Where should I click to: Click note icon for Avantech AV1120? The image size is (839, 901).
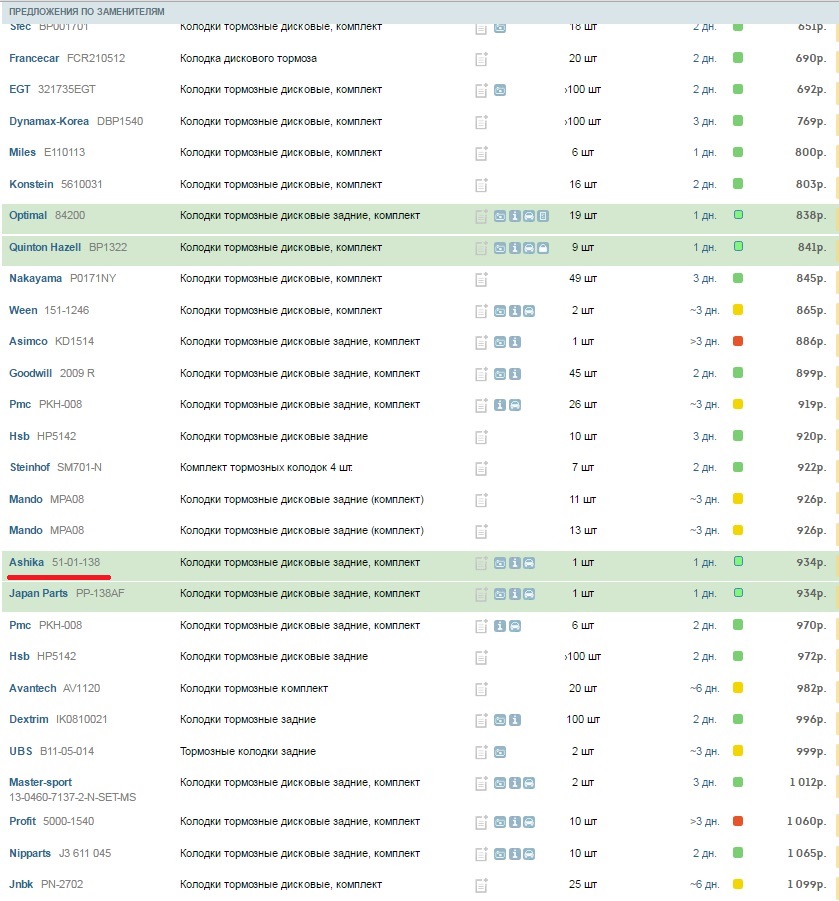point(482,688)
